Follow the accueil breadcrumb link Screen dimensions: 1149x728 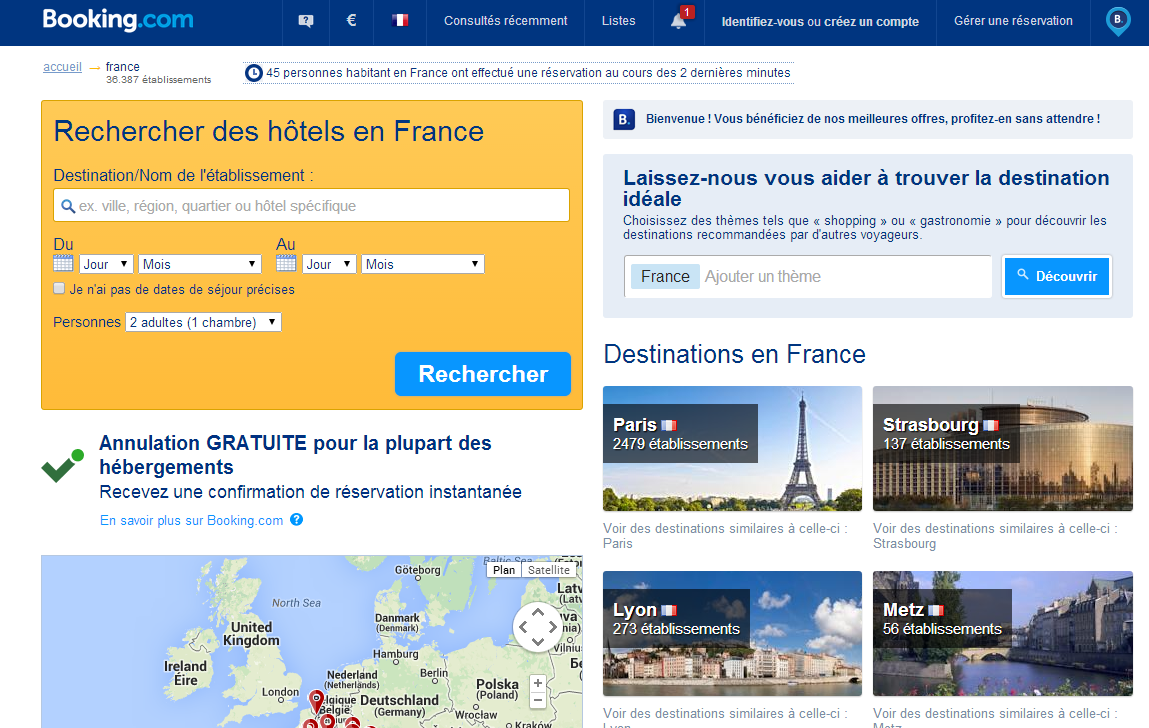point(62,67)
